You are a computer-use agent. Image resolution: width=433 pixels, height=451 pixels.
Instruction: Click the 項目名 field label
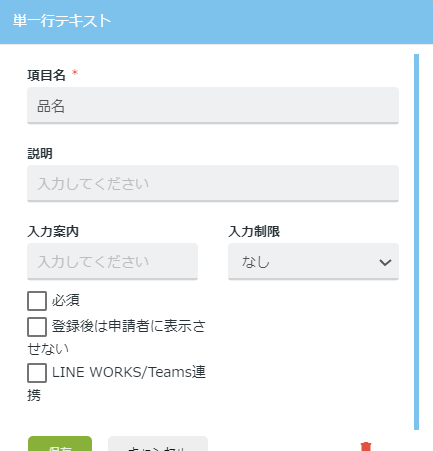coord(46,75)
